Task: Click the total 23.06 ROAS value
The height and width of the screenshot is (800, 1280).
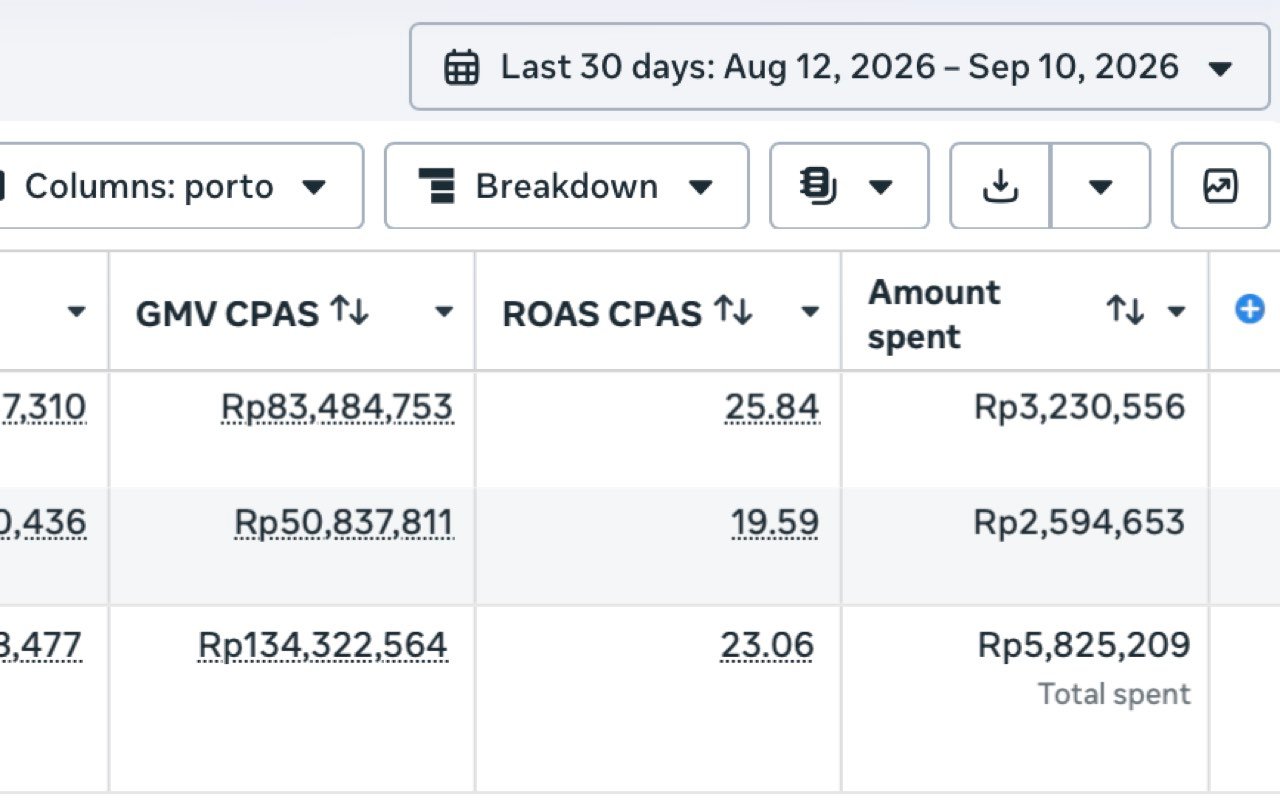Action: 767,645
